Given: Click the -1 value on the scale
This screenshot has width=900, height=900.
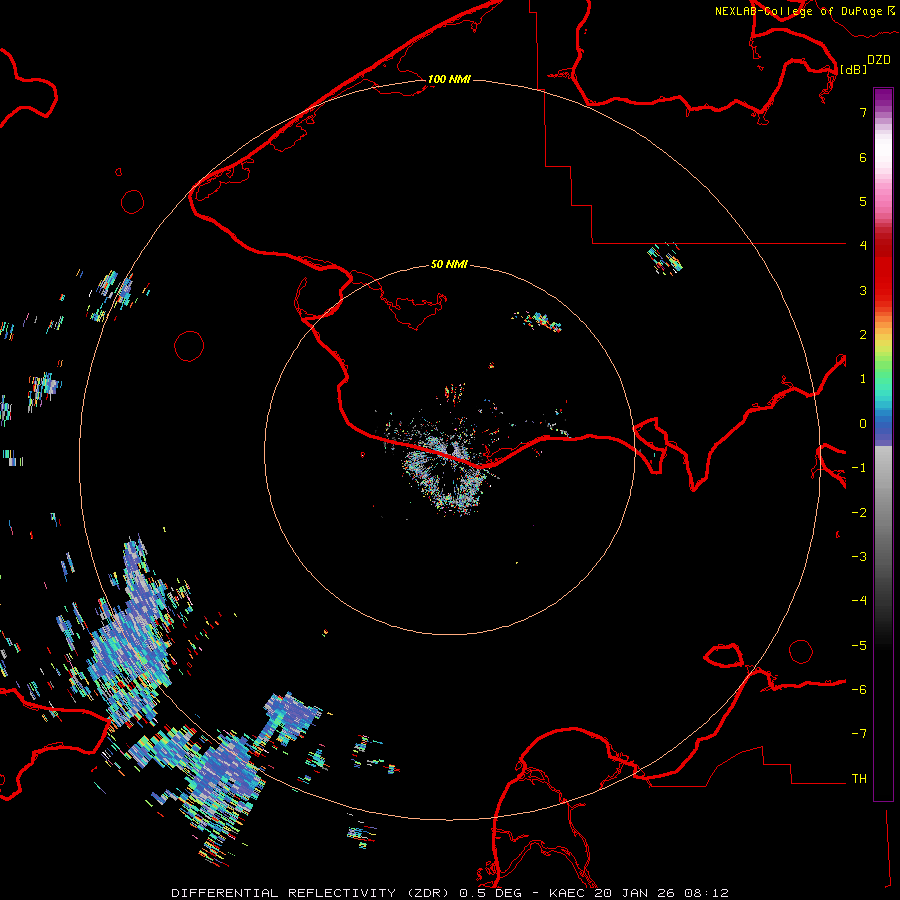Looking at the screenshot, I should [859, 468].
